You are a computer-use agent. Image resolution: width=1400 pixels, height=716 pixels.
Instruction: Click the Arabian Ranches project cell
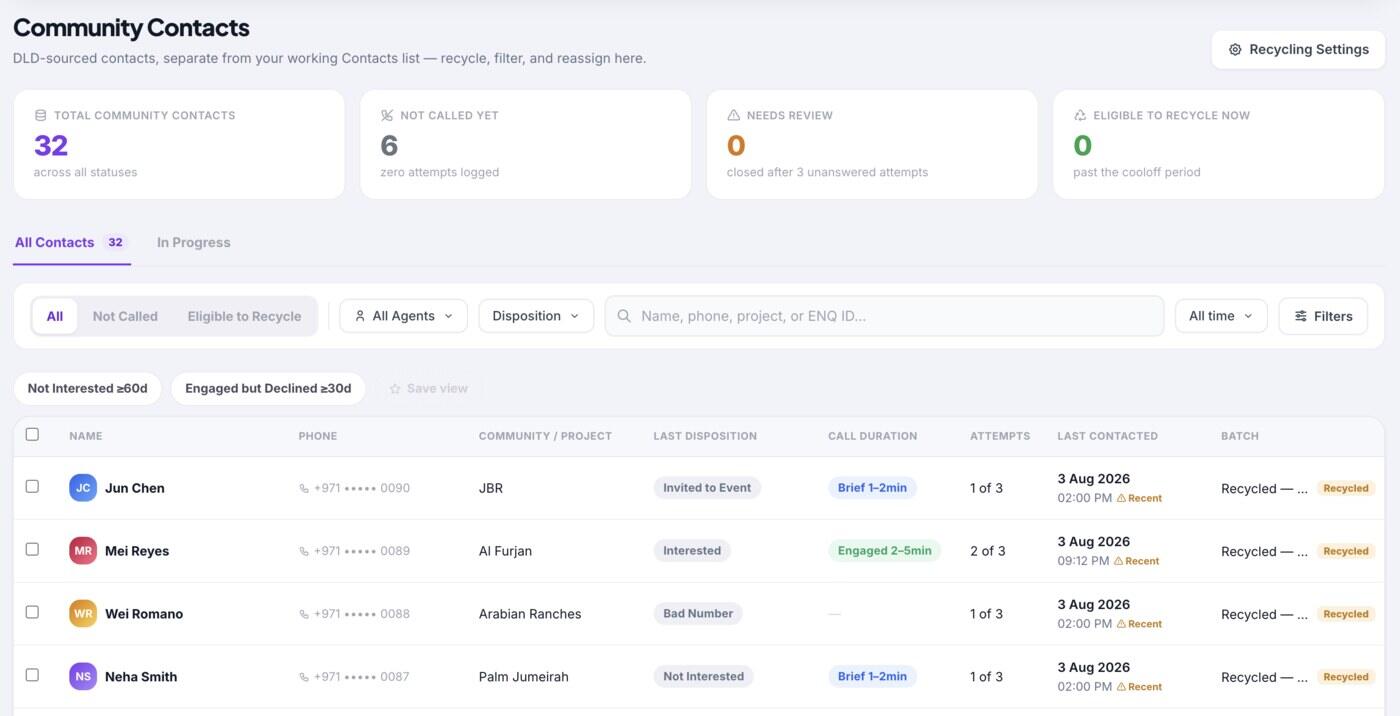(530, 614)
